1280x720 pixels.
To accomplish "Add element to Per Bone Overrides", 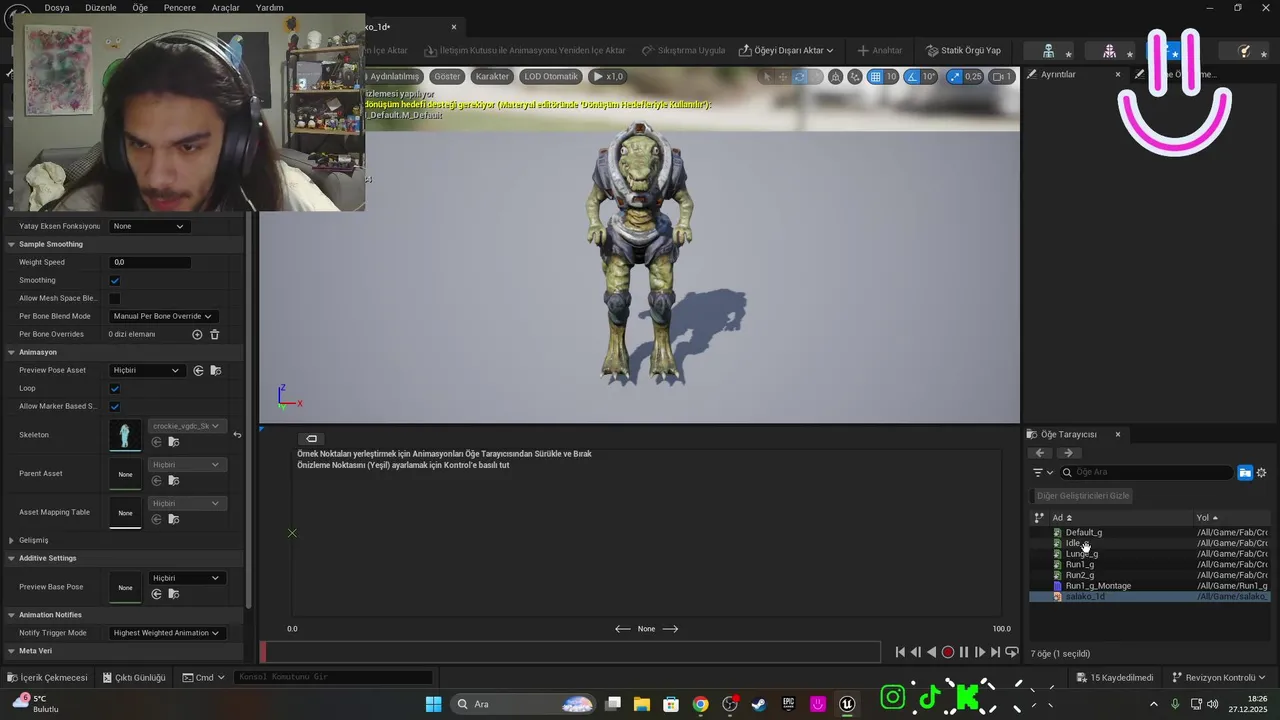I will coord(197,334).
